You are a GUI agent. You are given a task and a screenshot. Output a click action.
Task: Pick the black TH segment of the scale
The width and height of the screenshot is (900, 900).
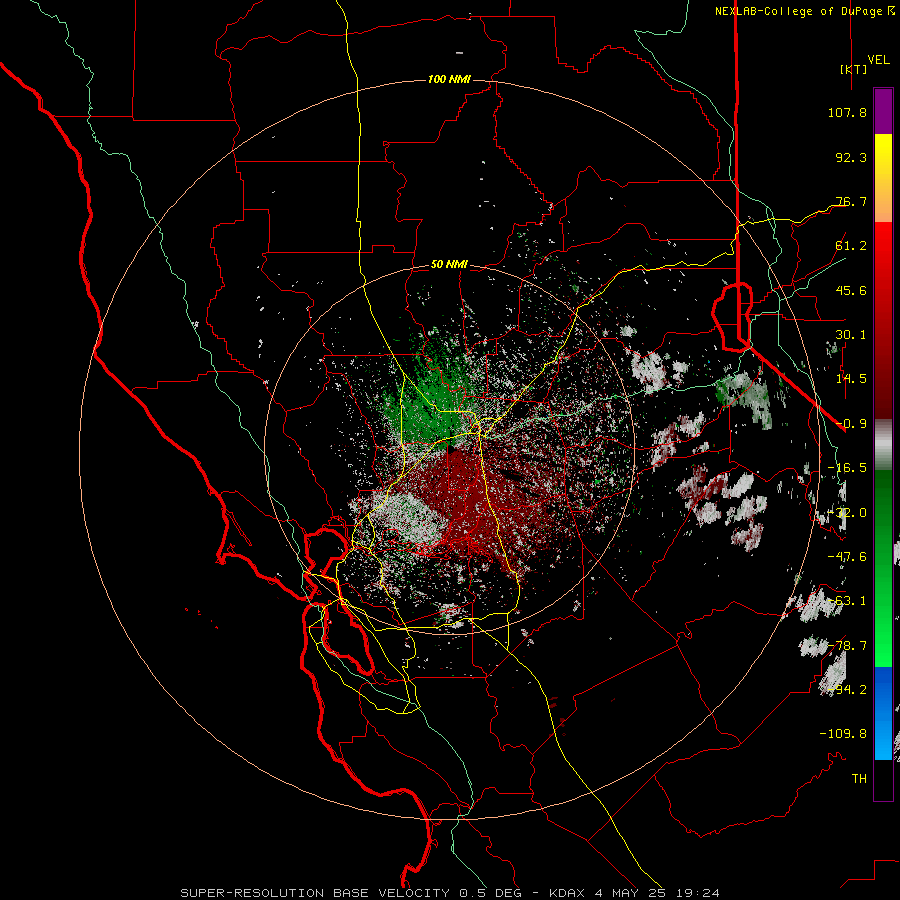pos(883,779)
